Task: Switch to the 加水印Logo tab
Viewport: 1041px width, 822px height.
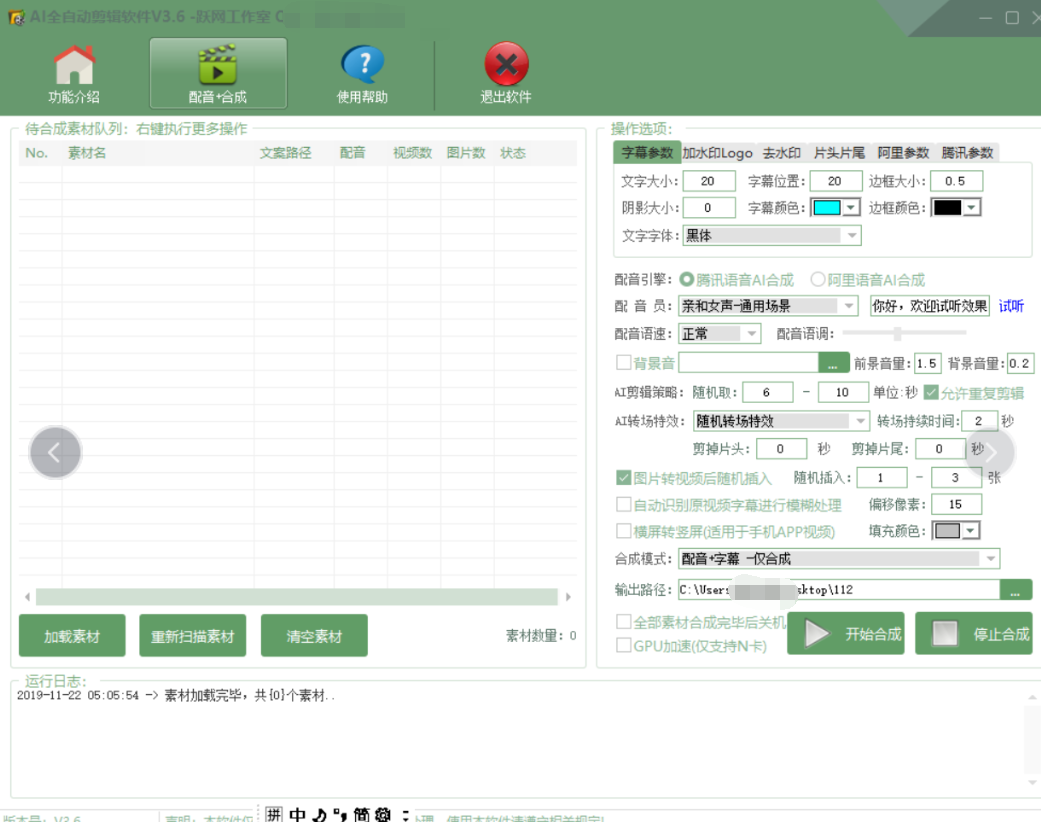Action: pos(717,153)
